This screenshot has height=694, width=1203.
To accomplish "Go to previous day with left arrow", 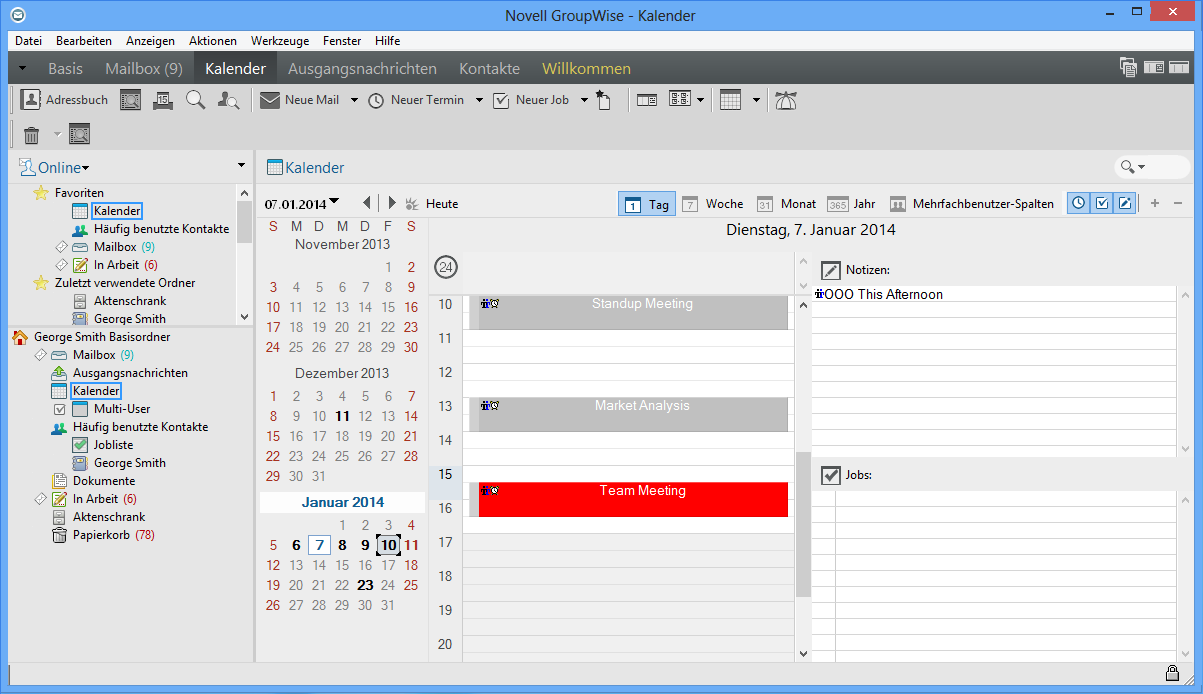I will (367, 203).
